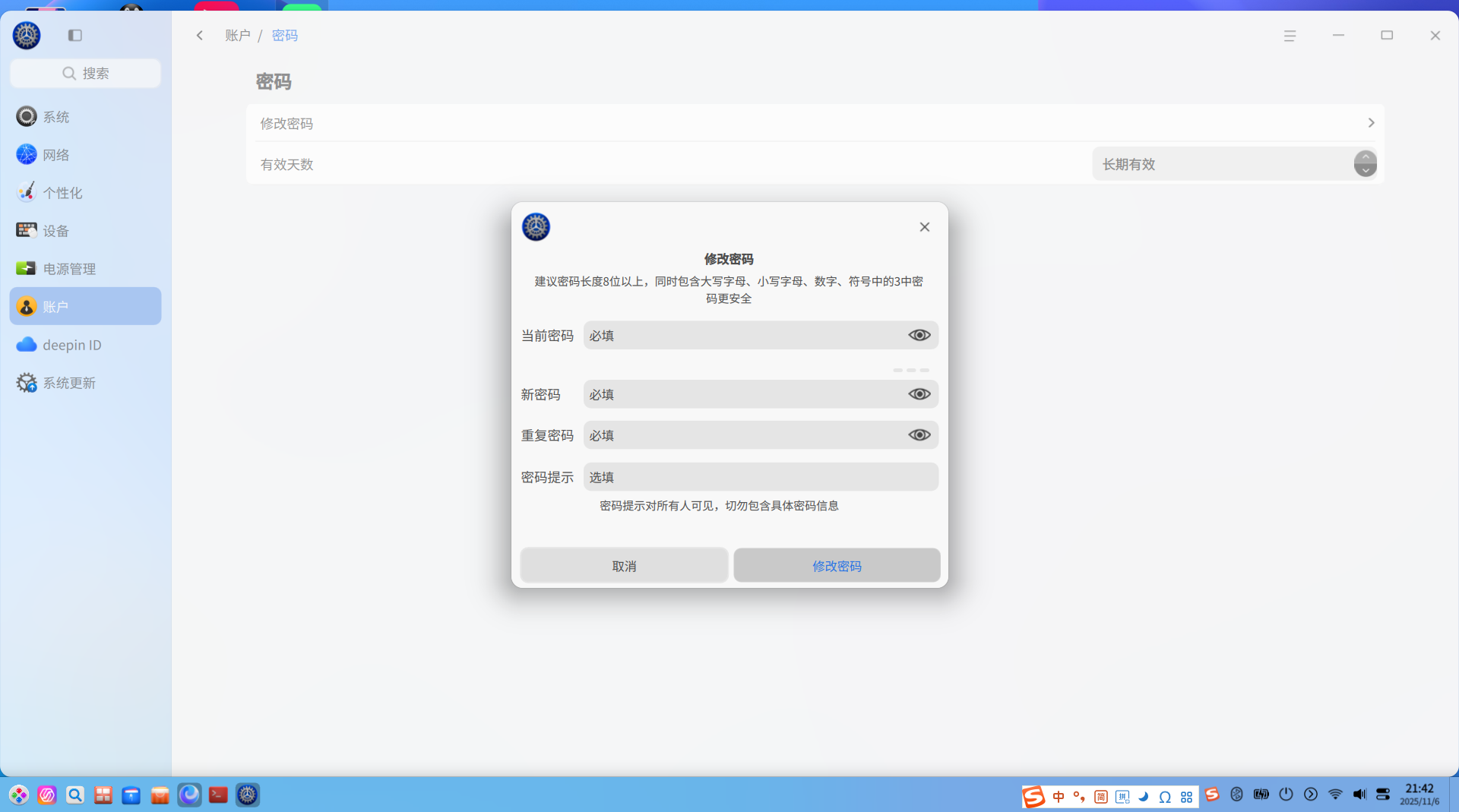
Task: Click the battery icon in the tray
Action: (1261, 795)
